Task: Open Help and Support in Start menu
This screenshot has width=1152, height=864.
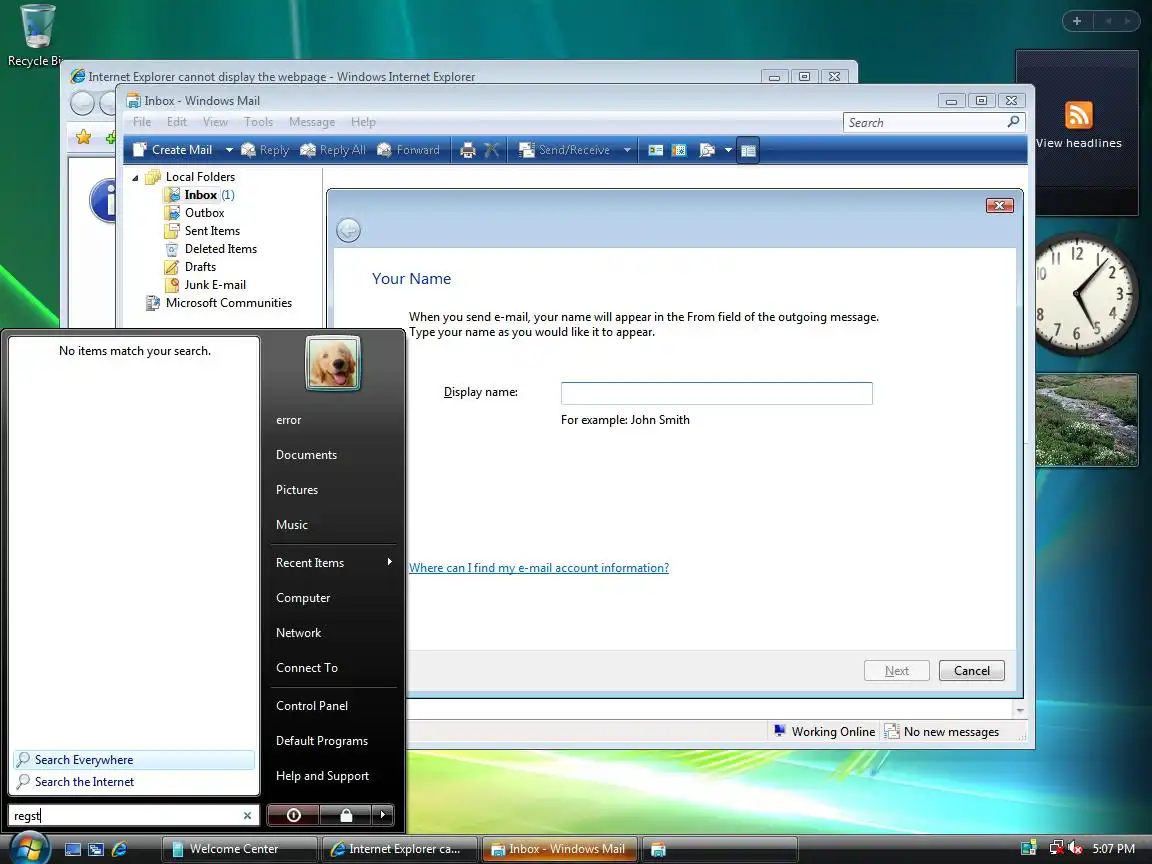Action: pos(322,776)
